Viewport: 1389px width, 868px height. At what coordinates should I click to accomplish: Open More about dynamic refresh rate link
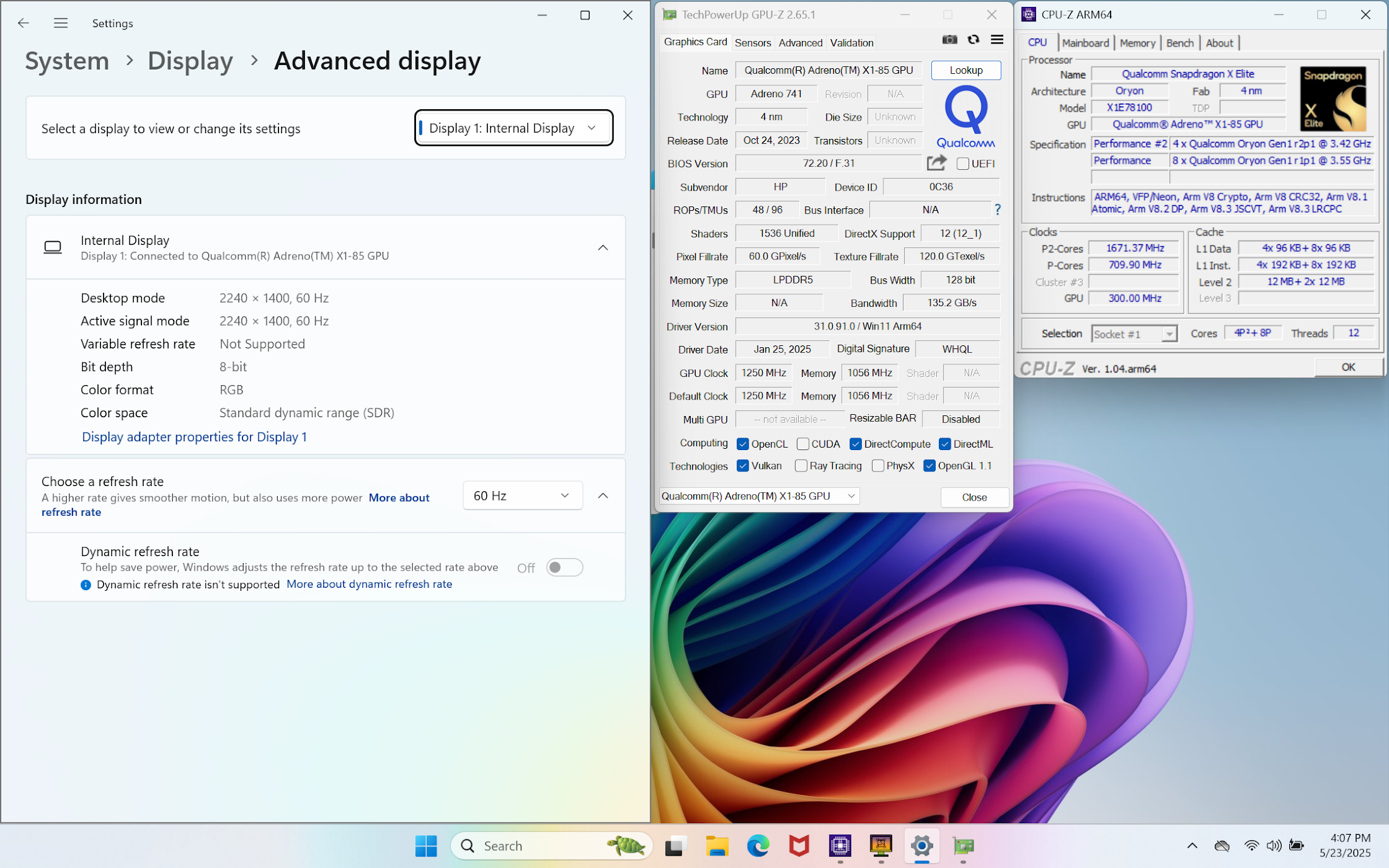(369, 584)
